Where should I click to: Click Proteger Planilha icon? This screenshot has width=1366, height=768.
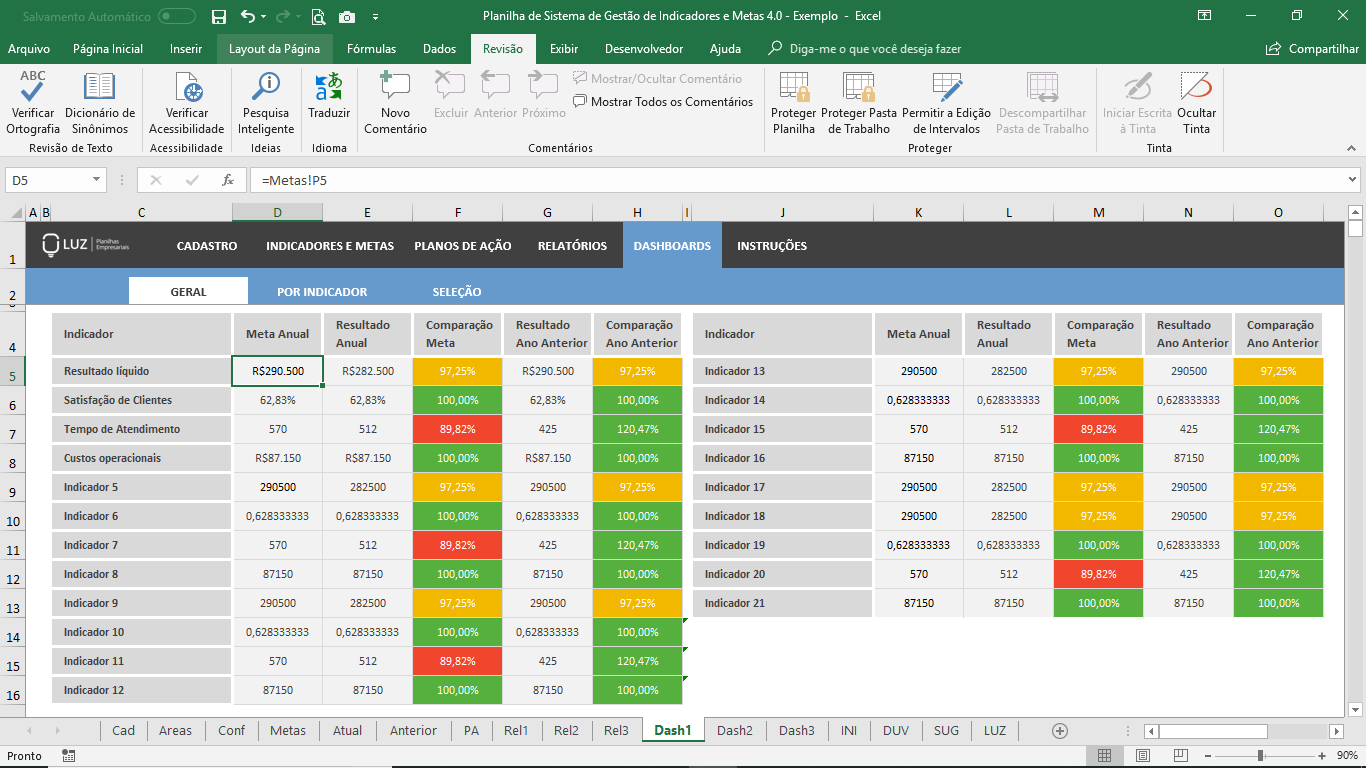pyautogui.click(x=794, y=104)
